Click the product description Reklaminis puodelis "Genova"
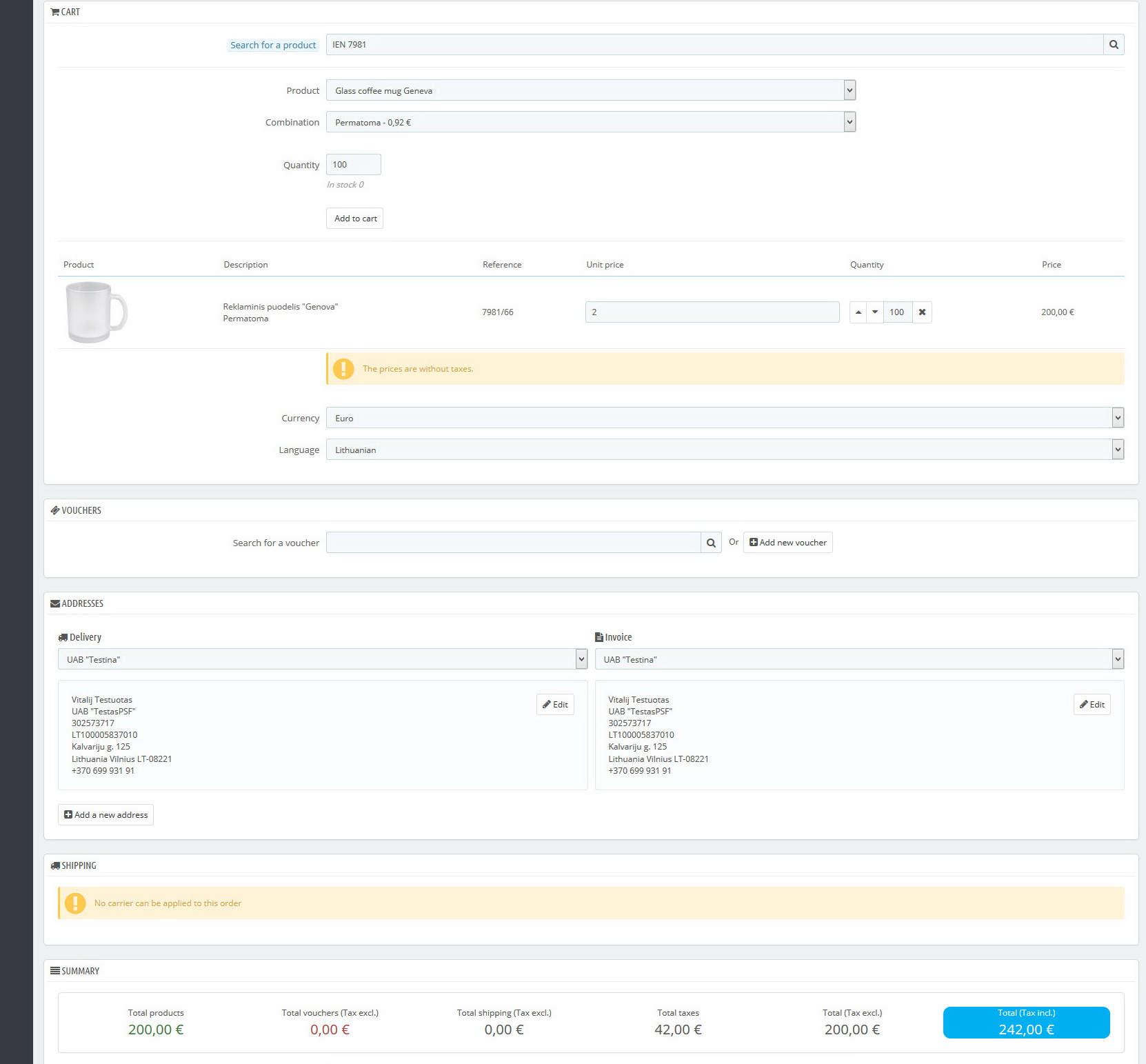The image size is (1146, 1064). (281, 307)
